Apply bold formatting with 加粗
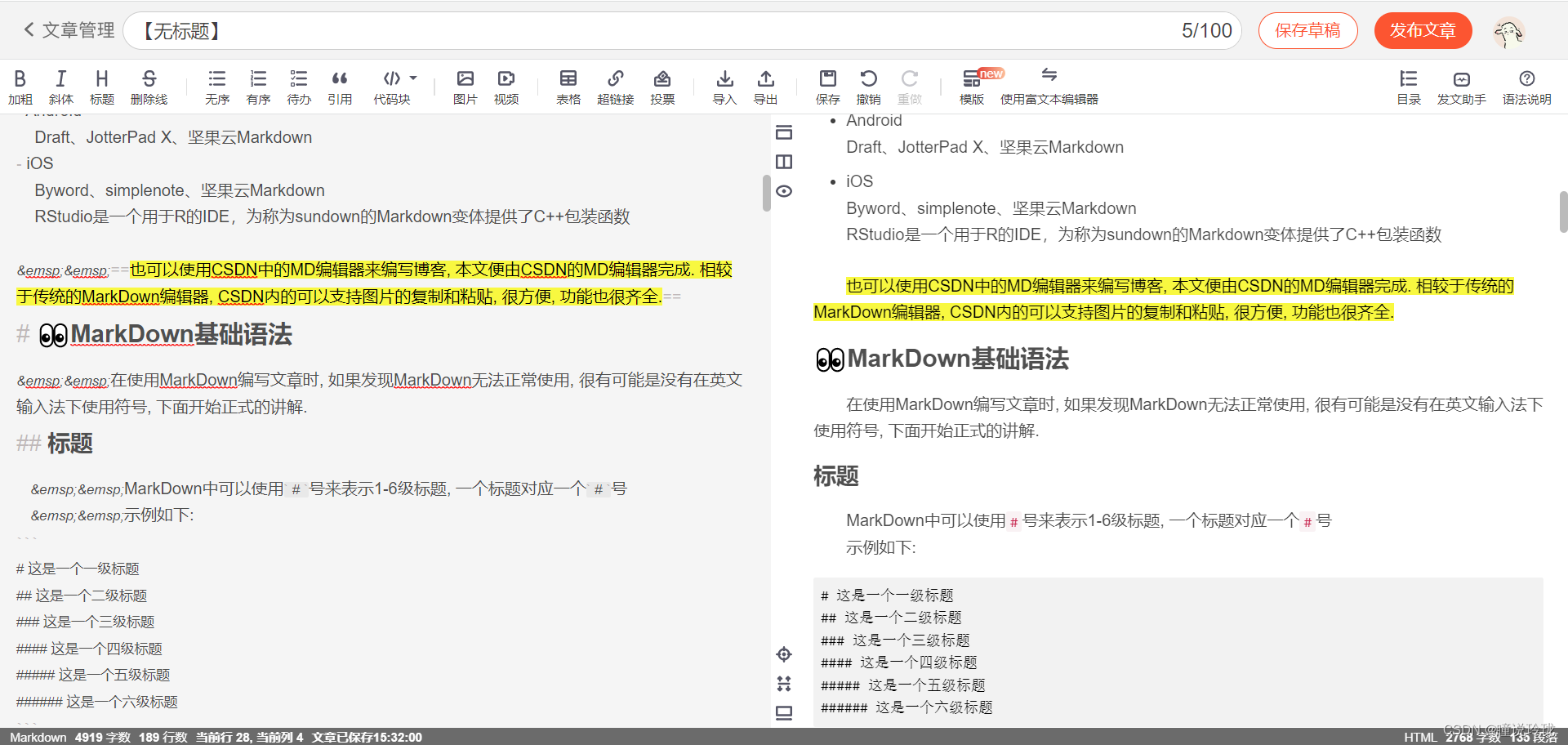 click(x=20, y=87)
